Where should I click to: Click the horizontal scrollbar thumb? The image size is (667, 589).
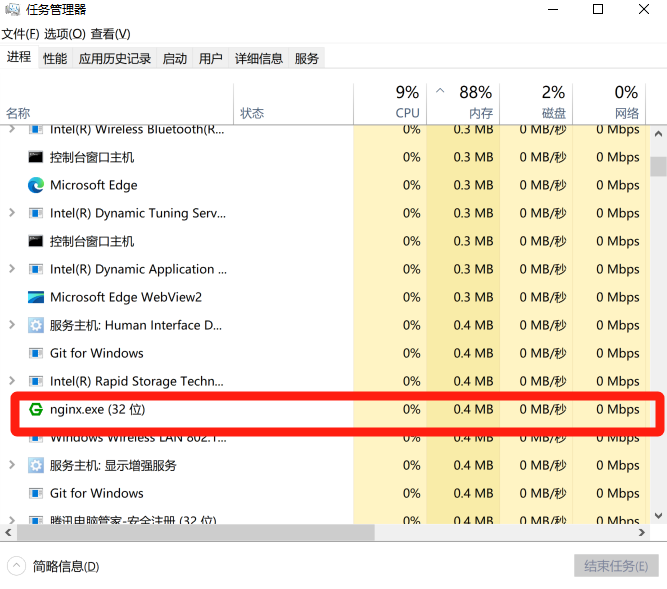tap(196, 532)
